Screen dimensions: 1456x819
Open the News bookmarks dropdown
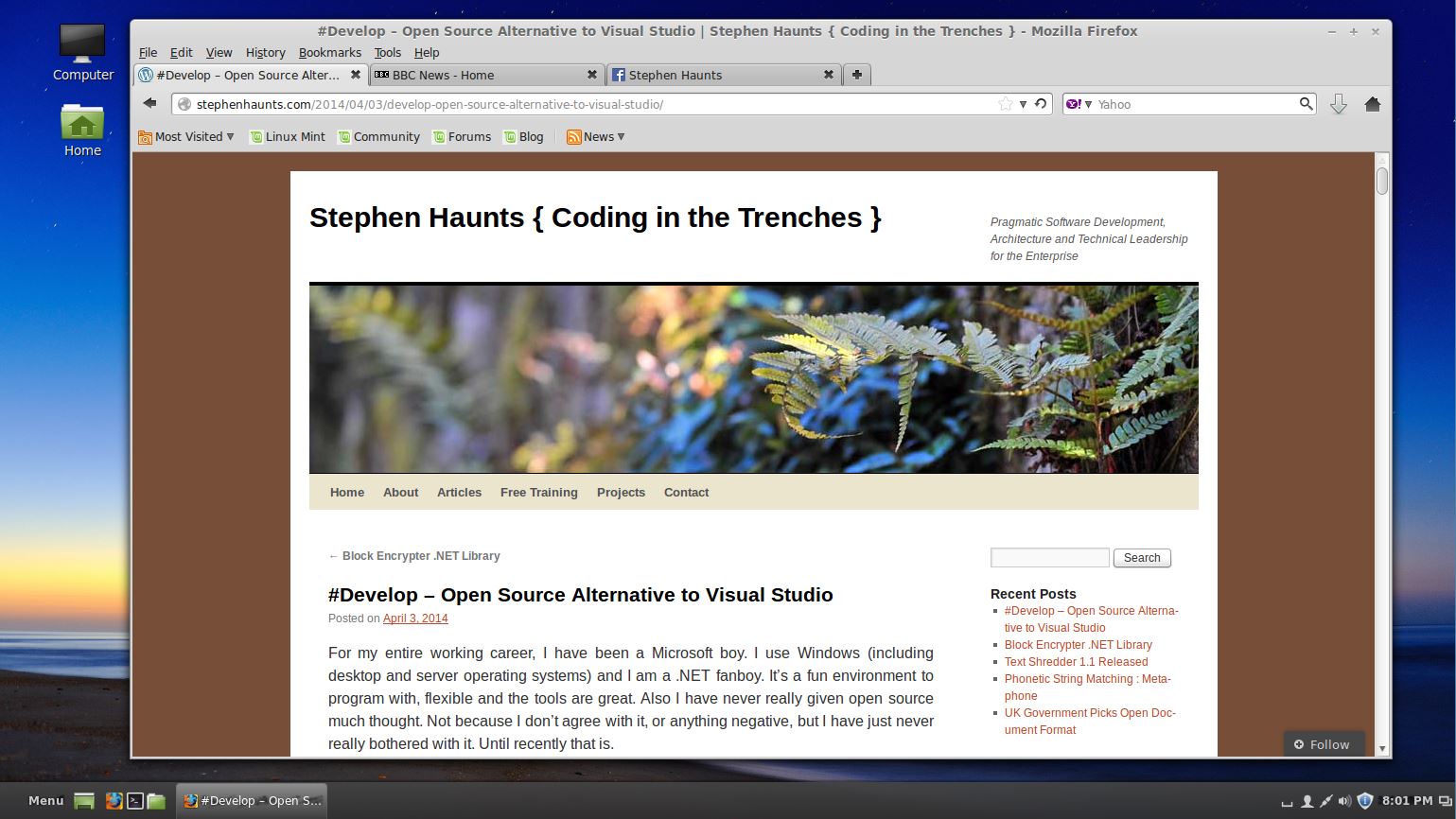click(x=596, y=136)
